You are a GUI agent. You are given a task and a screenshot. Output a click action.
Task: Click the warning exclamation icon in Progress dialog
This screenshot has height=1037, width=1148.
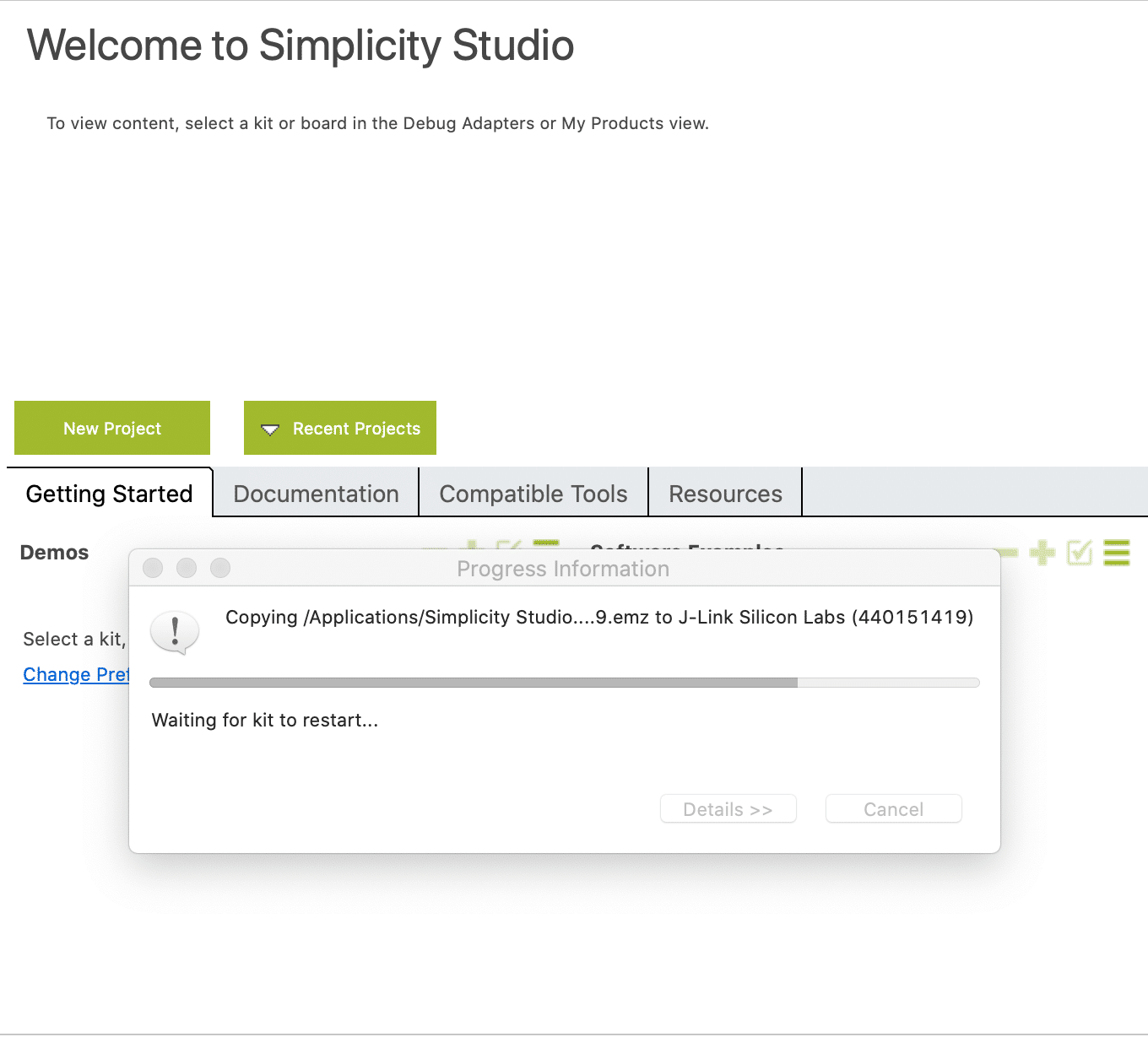(175, 632)
